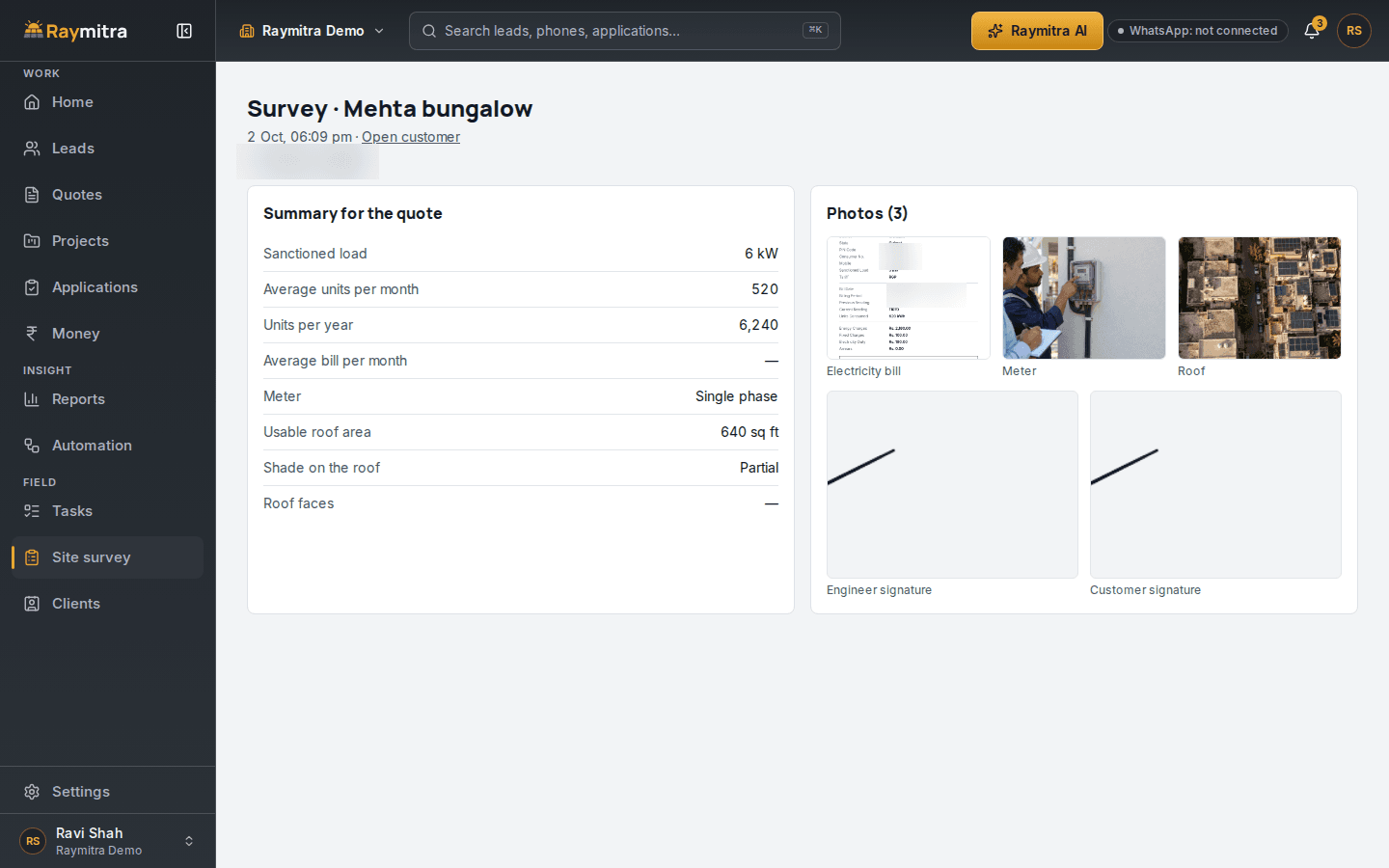This screenshot has width=1389, height=868.
Task: Click the Projects icon in sidebar
Action: [32, 241]
